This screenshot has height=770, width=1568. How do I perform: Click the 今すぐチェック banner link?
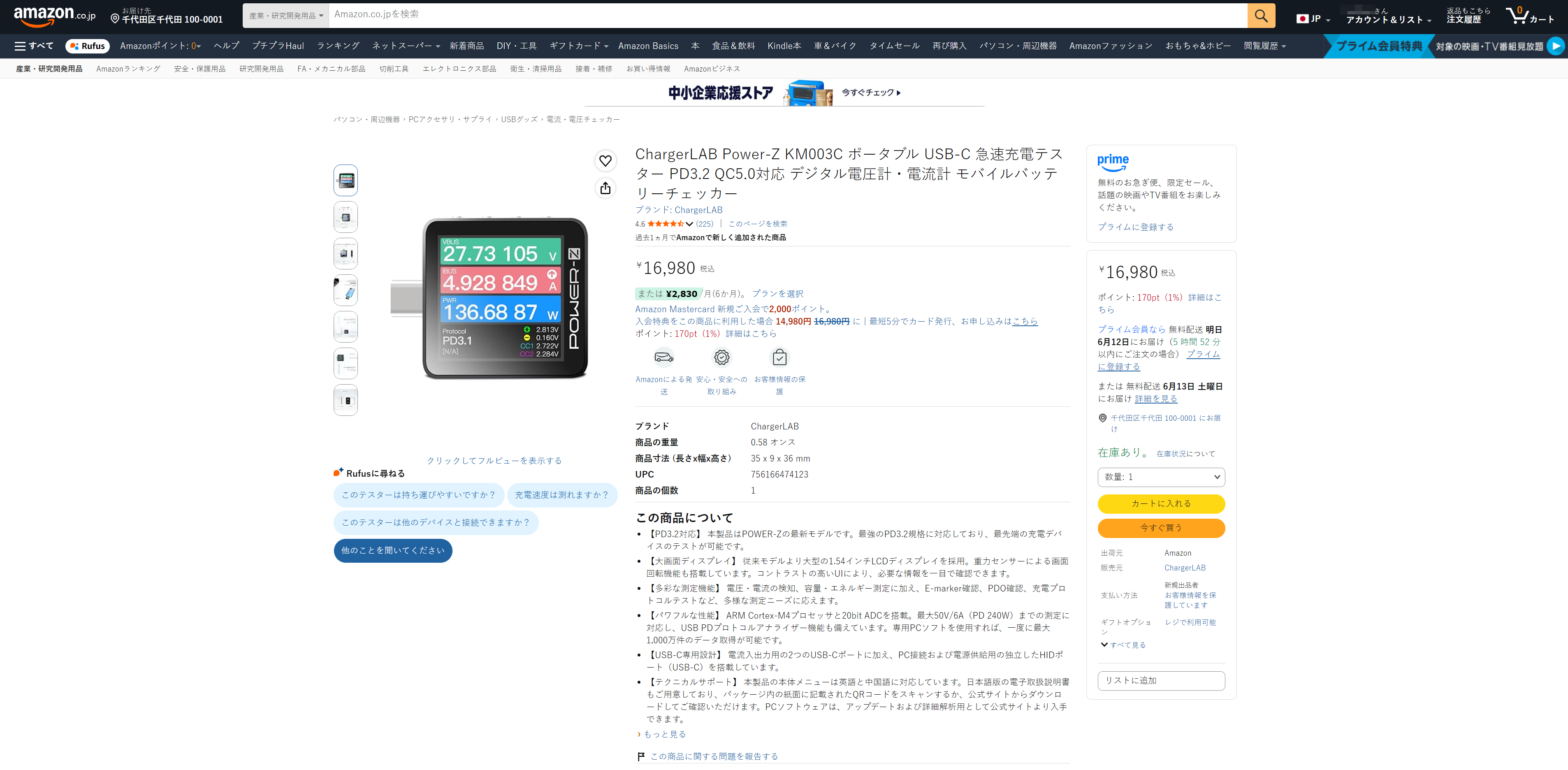[871, 93]
